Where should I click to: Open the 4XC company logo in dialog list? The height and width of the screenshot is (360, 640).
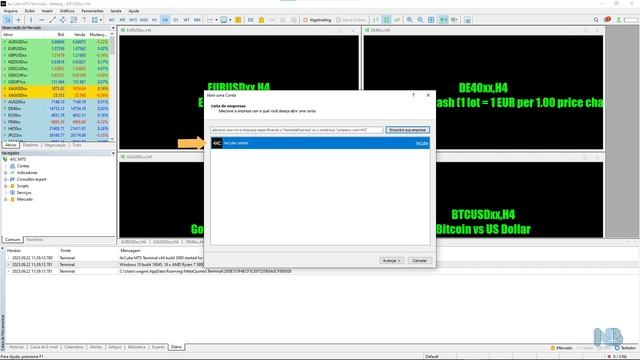point(217,143)
